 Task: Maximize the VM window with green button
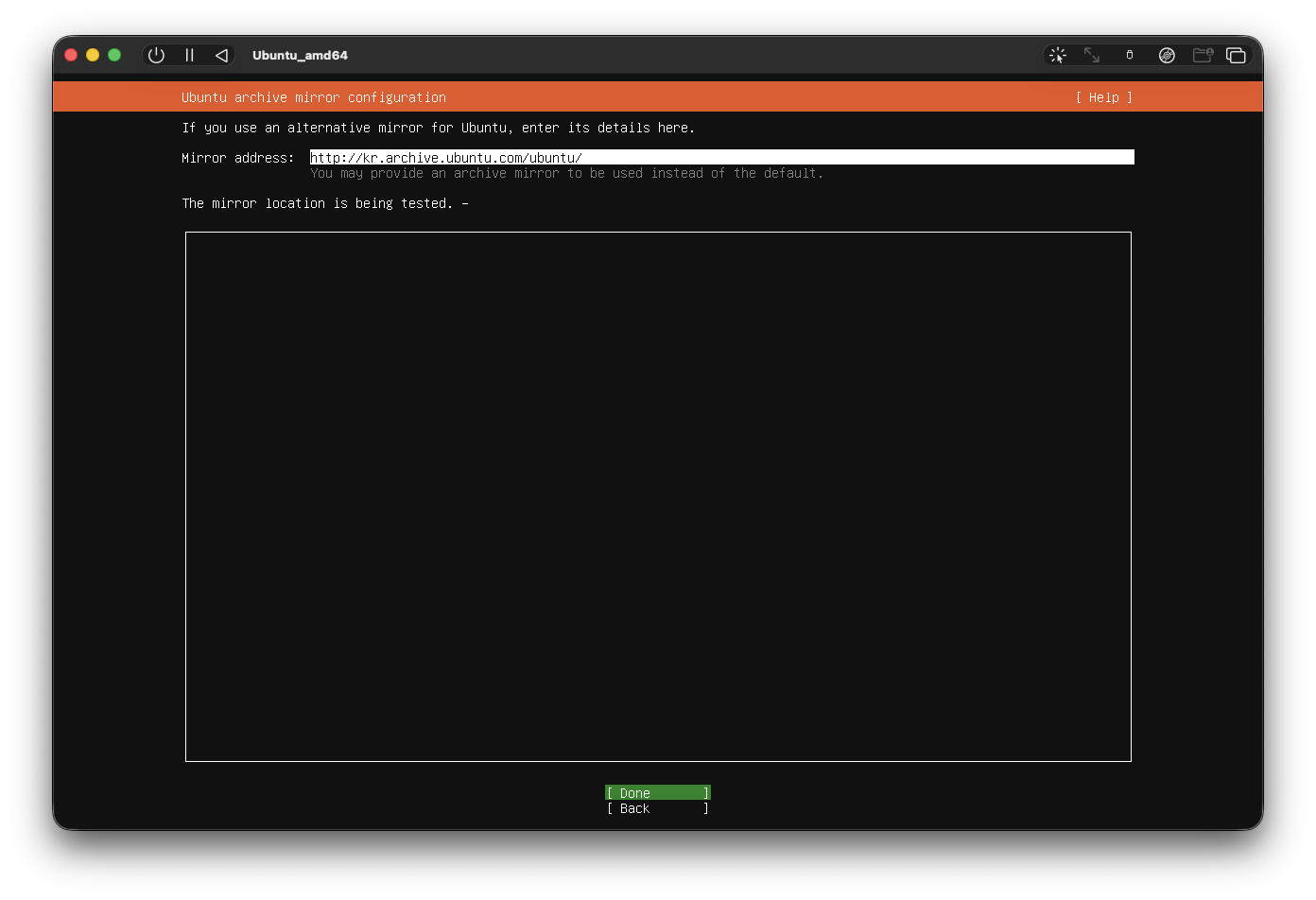tap(114, 55)
